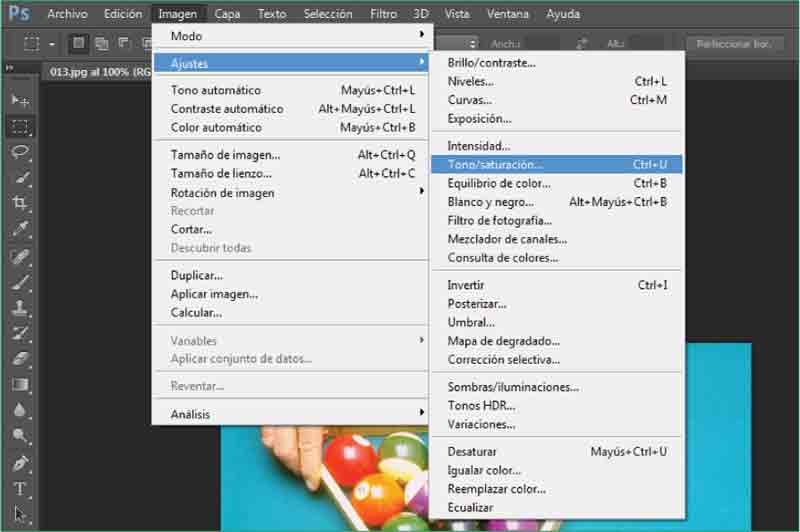Viewport: 800px width, 532px height.
Task: Open the Filtro menu
Action: point(383,14)
